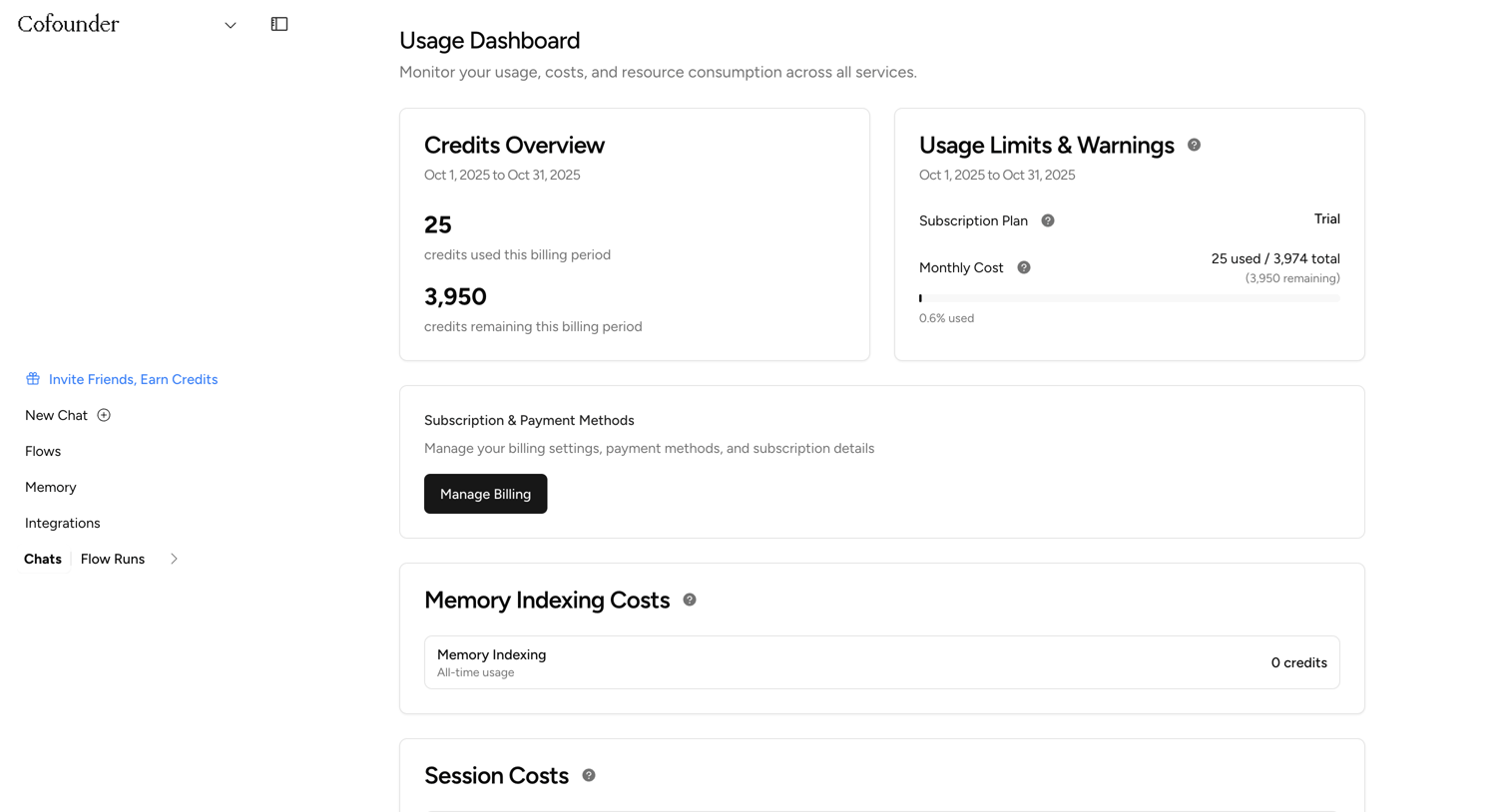Open Invite Friends, Earn Credits link
This screenshot has height=812, width=1509.
pyautogui.click(x=133, y=379)
